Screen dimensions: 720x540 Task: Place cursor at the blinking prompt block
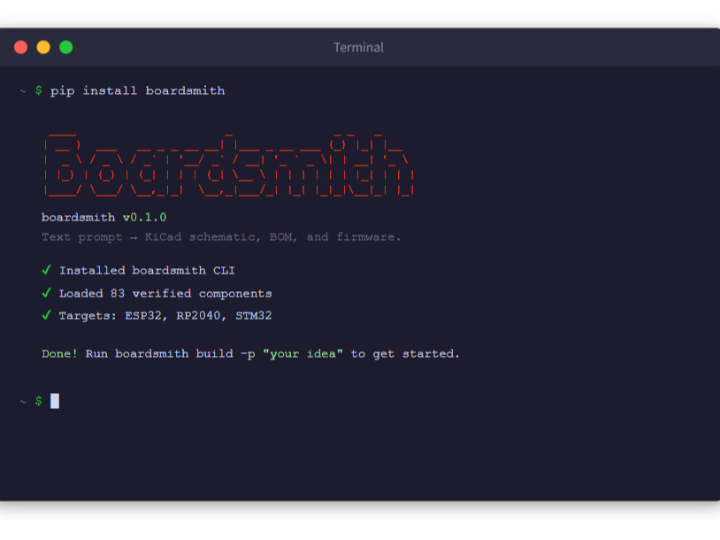tap(55, 401)
